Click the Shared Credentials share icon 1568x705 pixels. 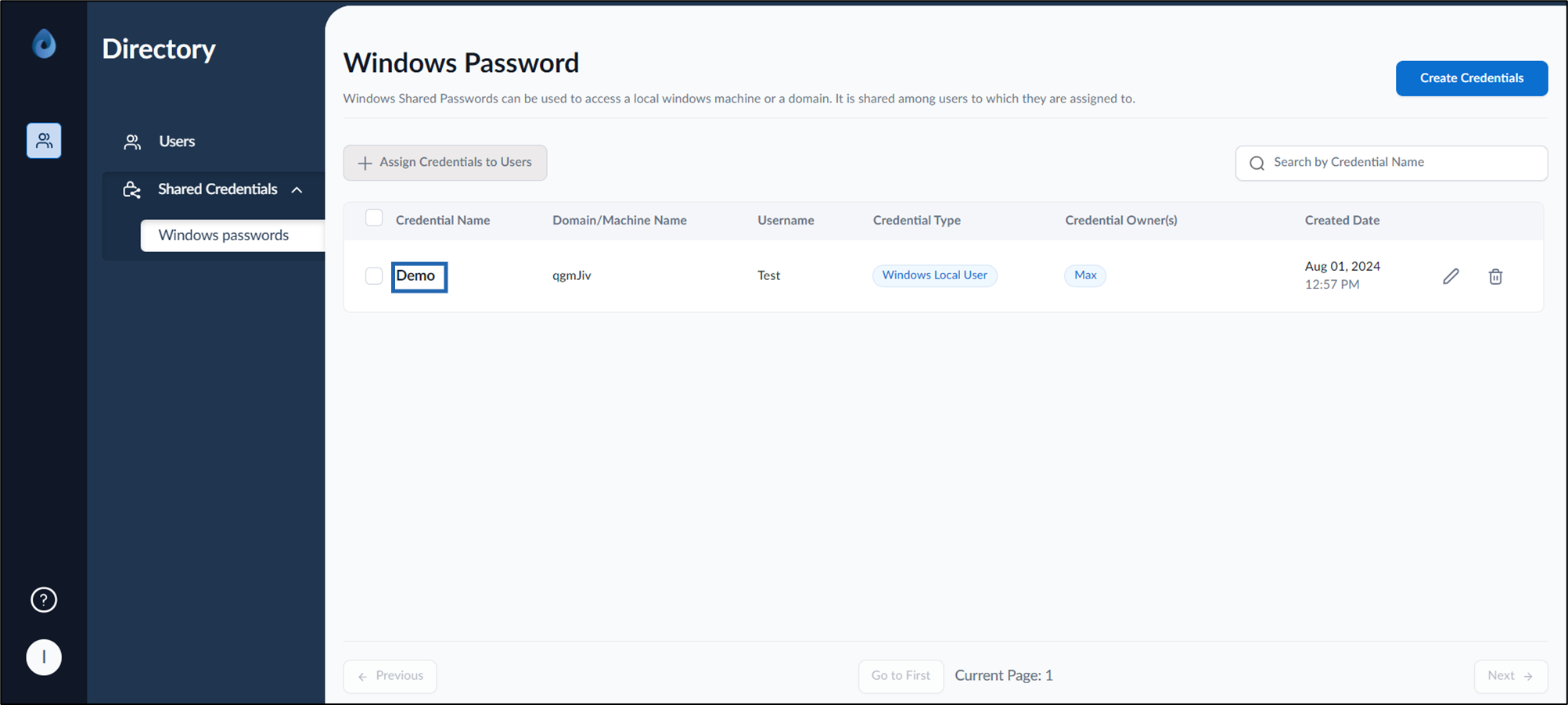pyautogui.click(x=132, y=189)
